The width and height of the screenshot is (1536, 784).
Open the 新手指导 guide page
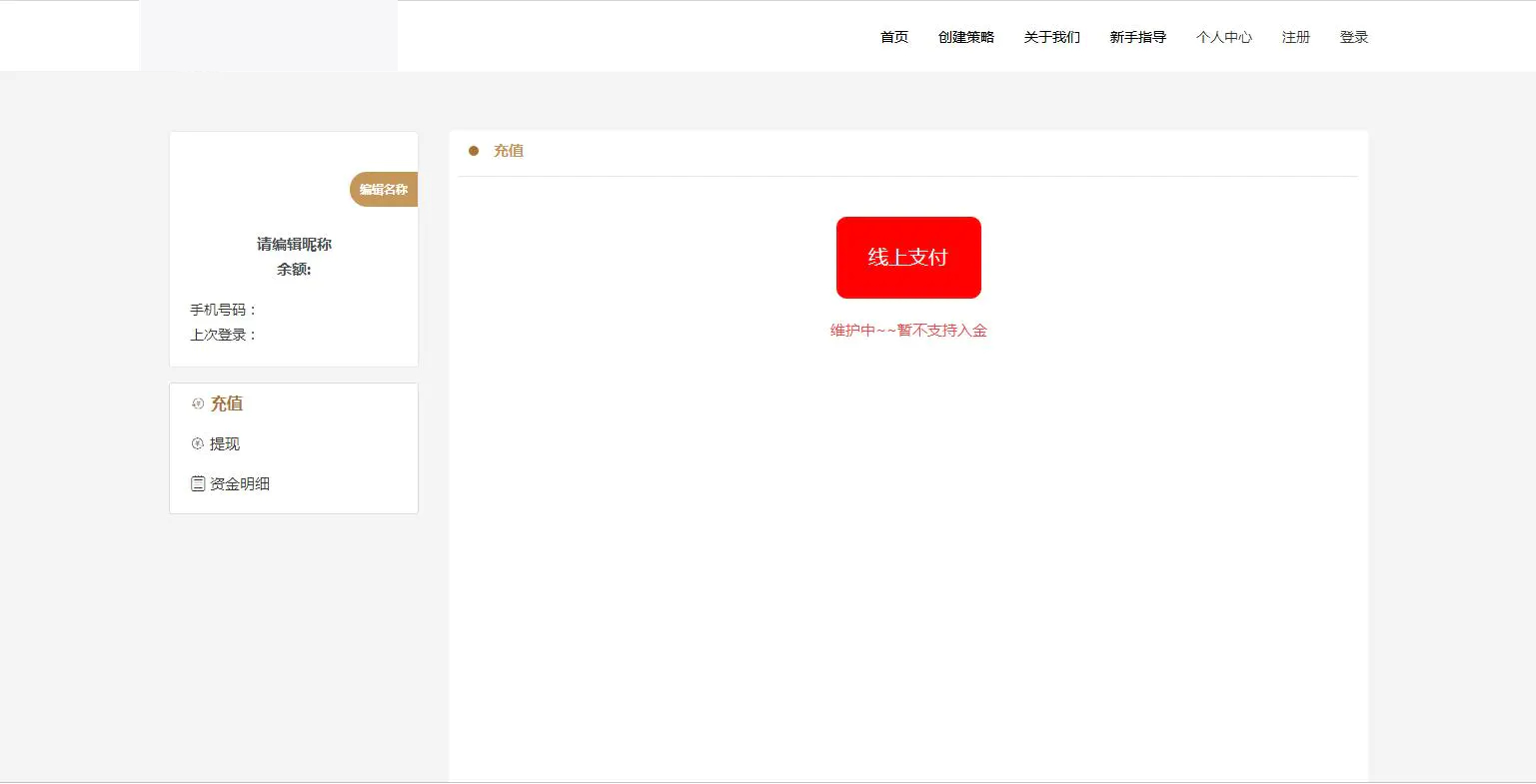pos(1137,37)
